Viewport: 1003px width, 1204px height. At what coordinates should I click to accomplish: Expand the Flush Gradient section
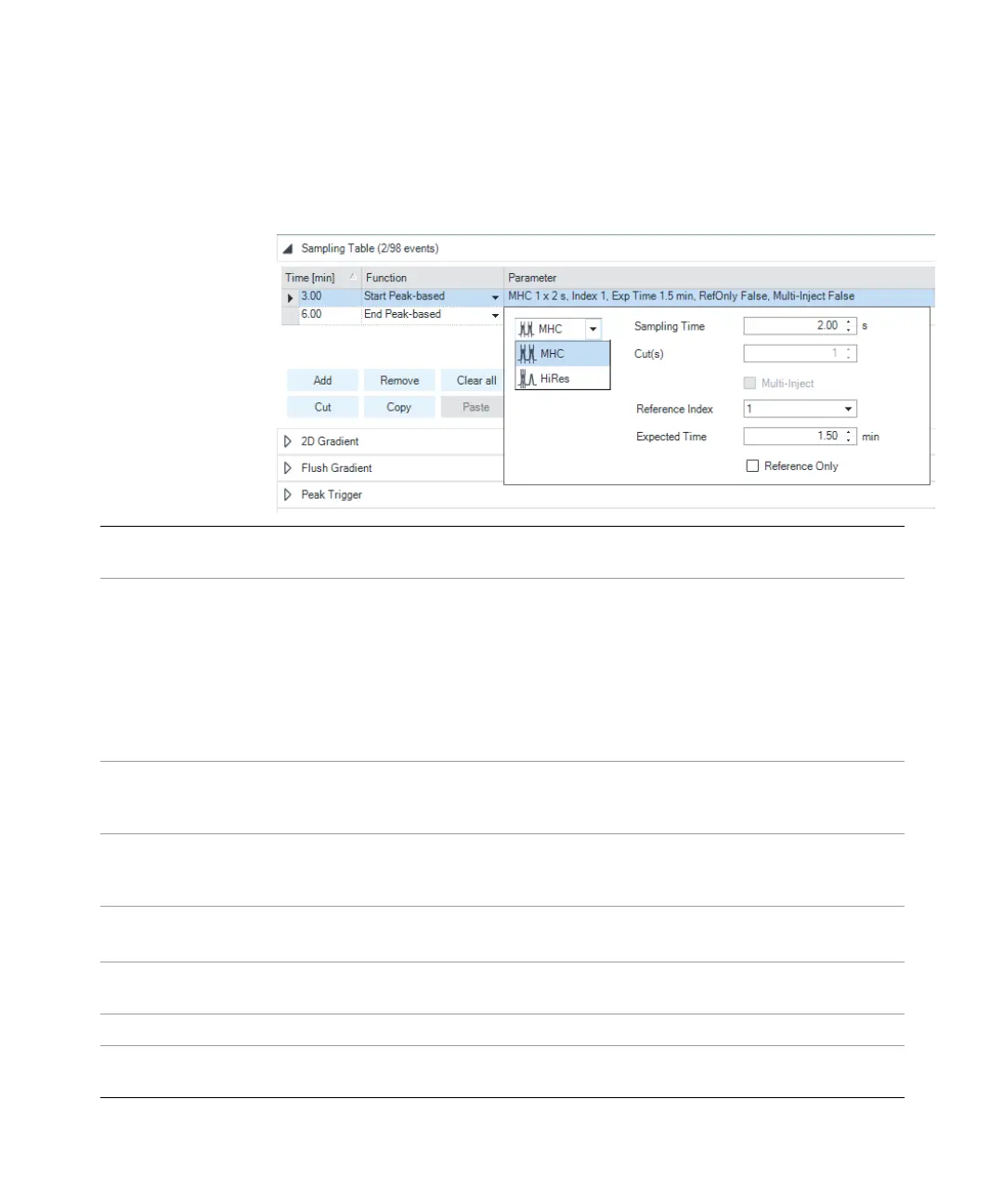(288, 468)
